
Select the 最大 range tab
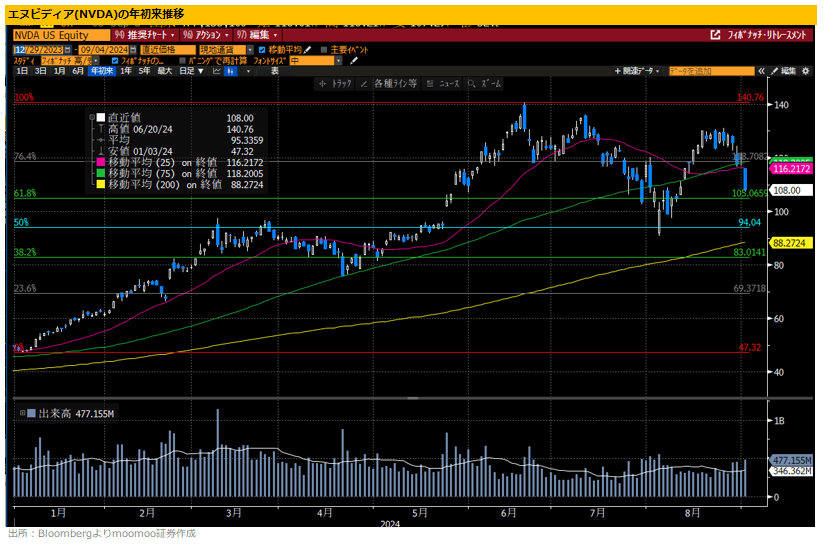[165, 71]
